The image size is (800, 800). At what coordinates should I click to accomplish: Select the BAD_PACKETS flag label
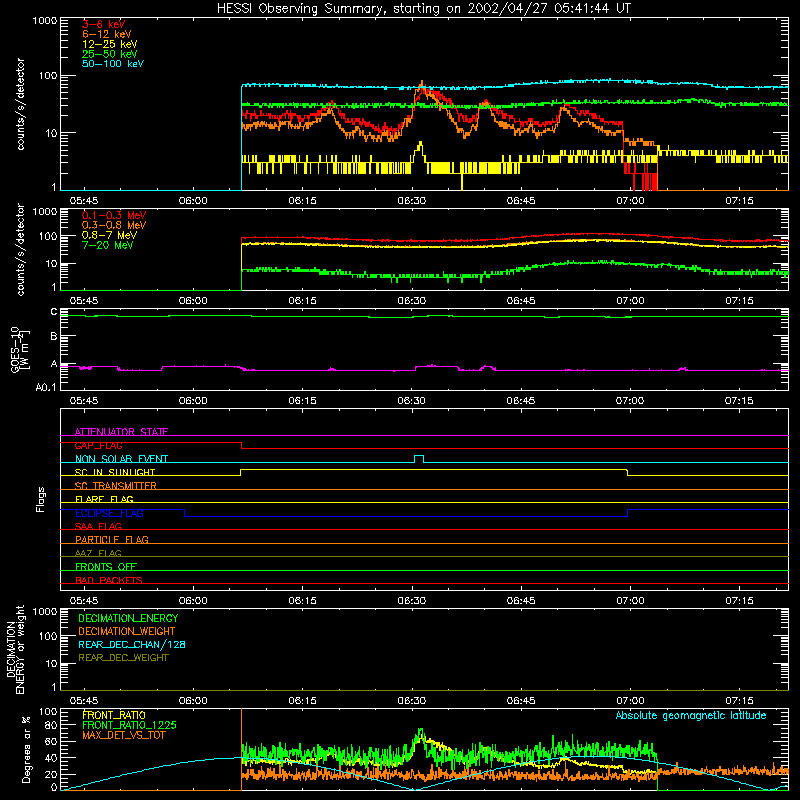(109, 580)
